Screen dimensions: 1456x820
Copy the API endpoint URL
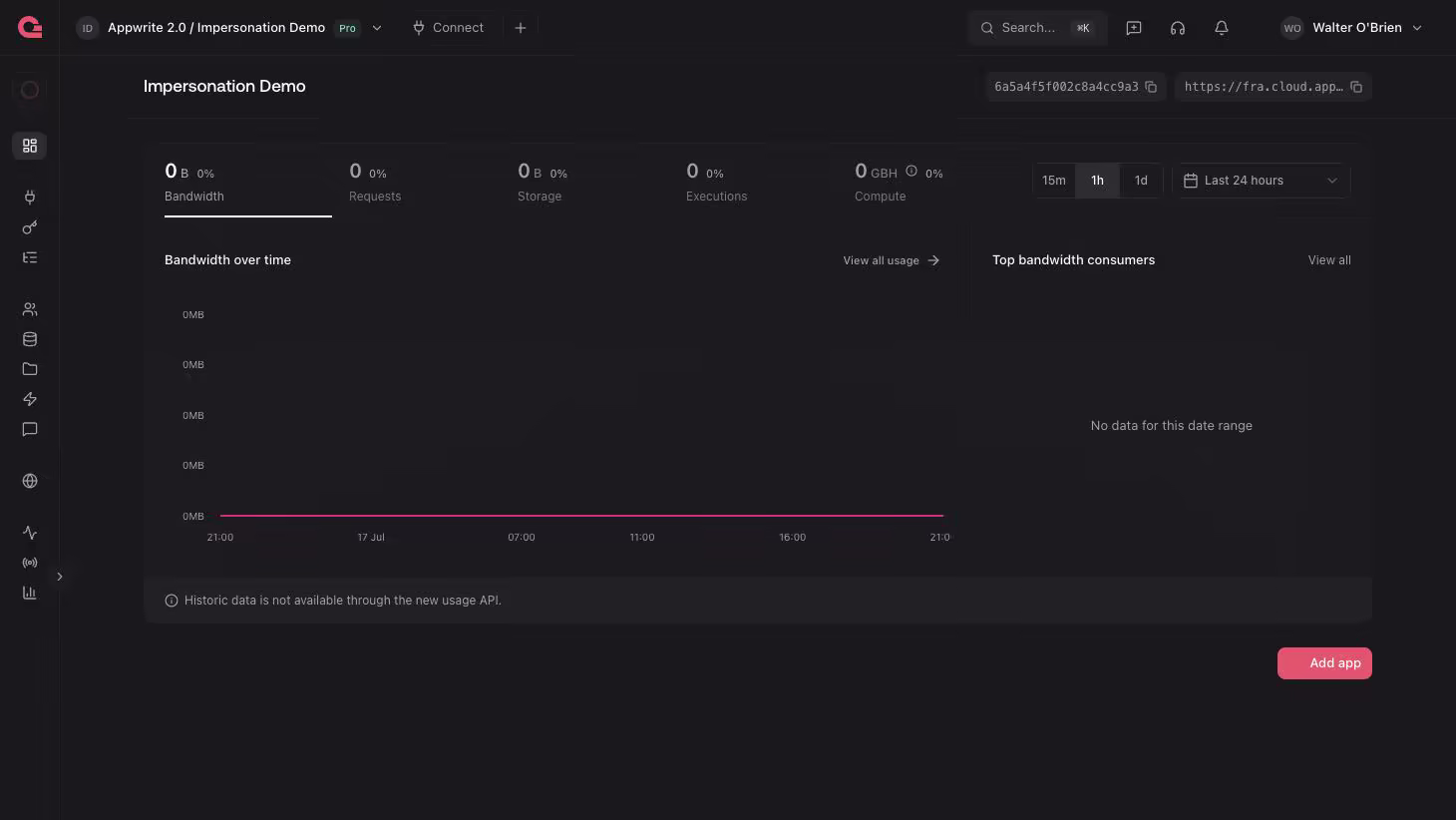tap(1356, 87)
